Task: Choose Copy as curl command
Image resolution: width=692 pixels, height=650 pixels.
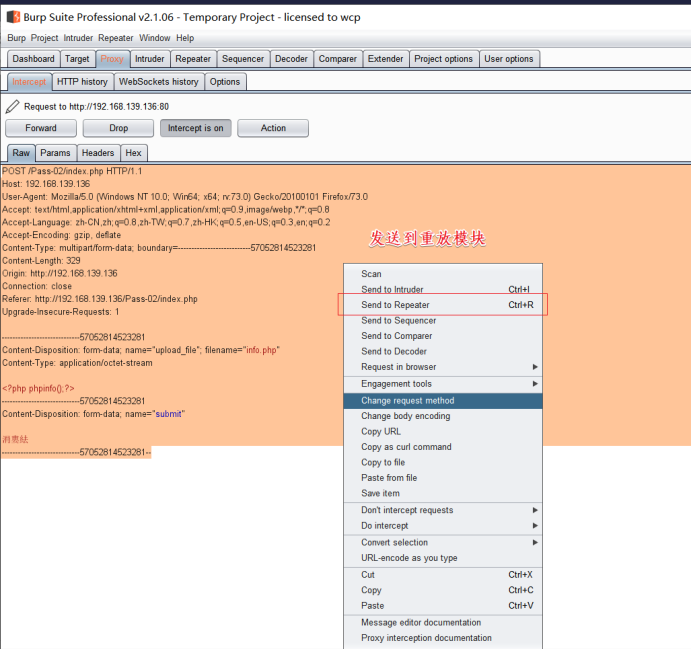Action: [x=443, y=447]
